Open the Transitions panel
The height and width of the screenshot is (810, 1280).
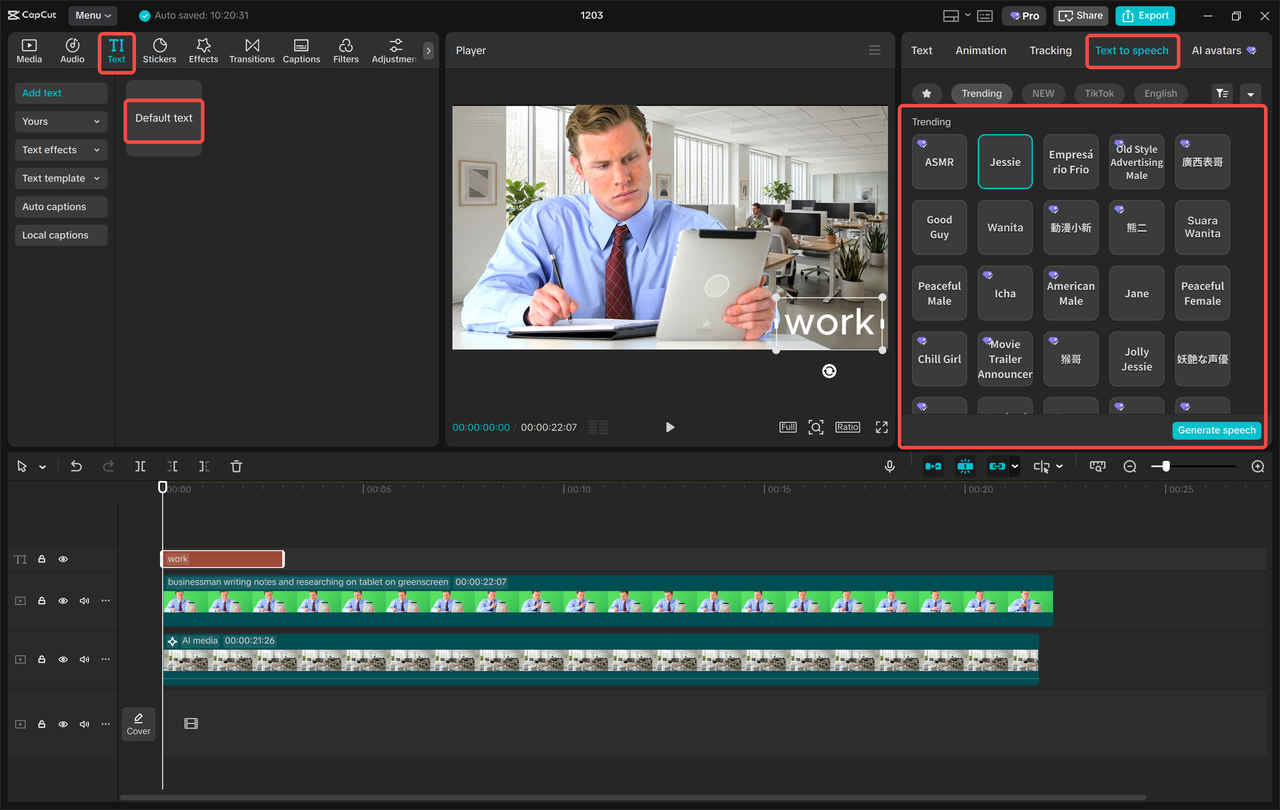pos(251,51)
